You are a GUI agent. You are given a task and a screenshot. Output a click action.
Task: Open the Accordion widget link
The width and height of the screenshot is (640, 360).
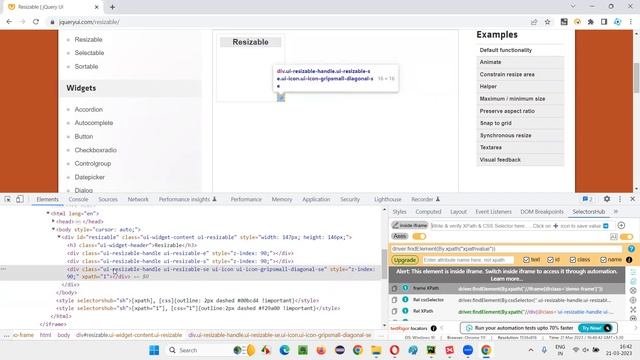(89, 109)
